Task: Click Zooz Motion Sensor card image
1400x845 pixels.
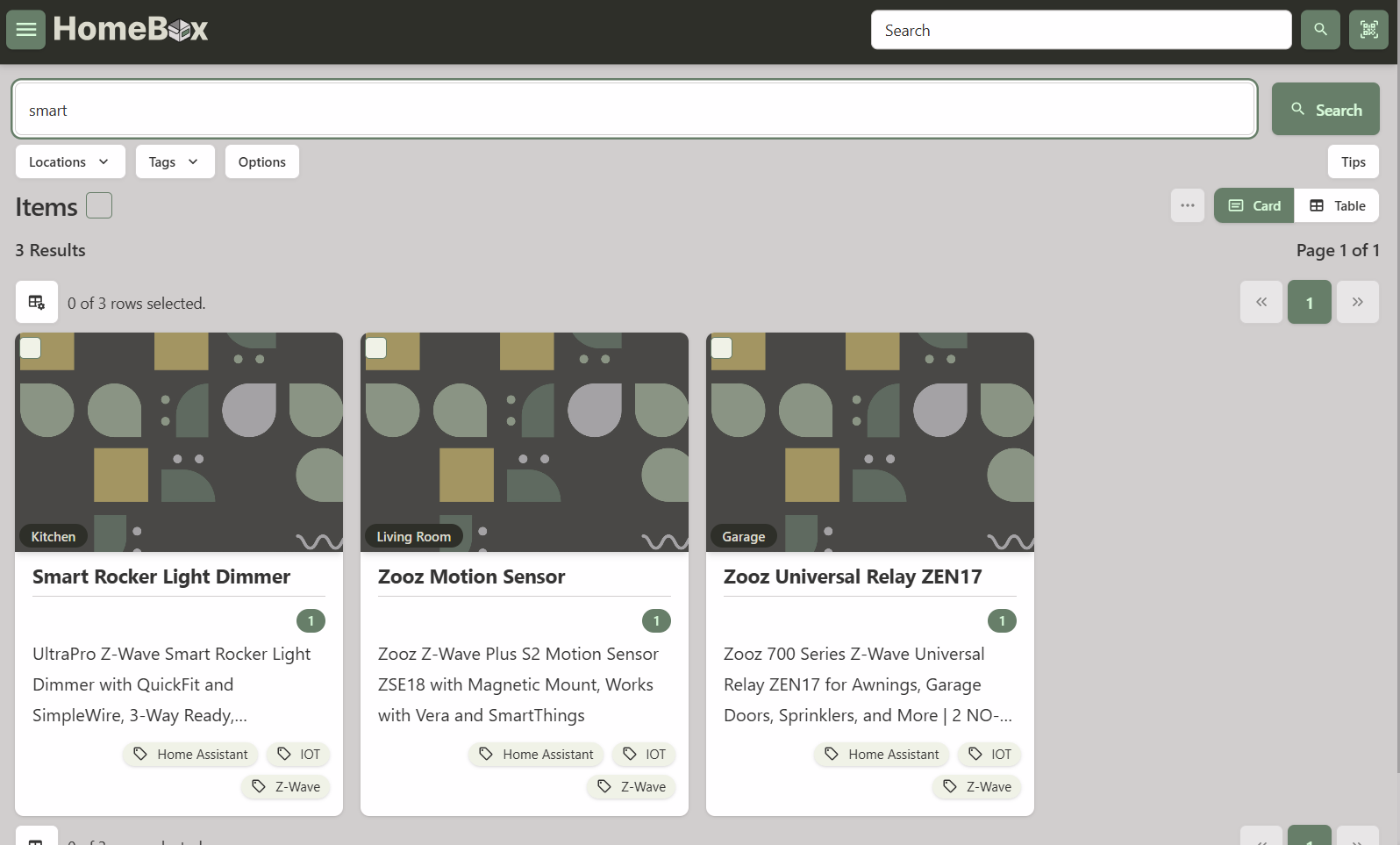Action: click(x=525, y=442)
